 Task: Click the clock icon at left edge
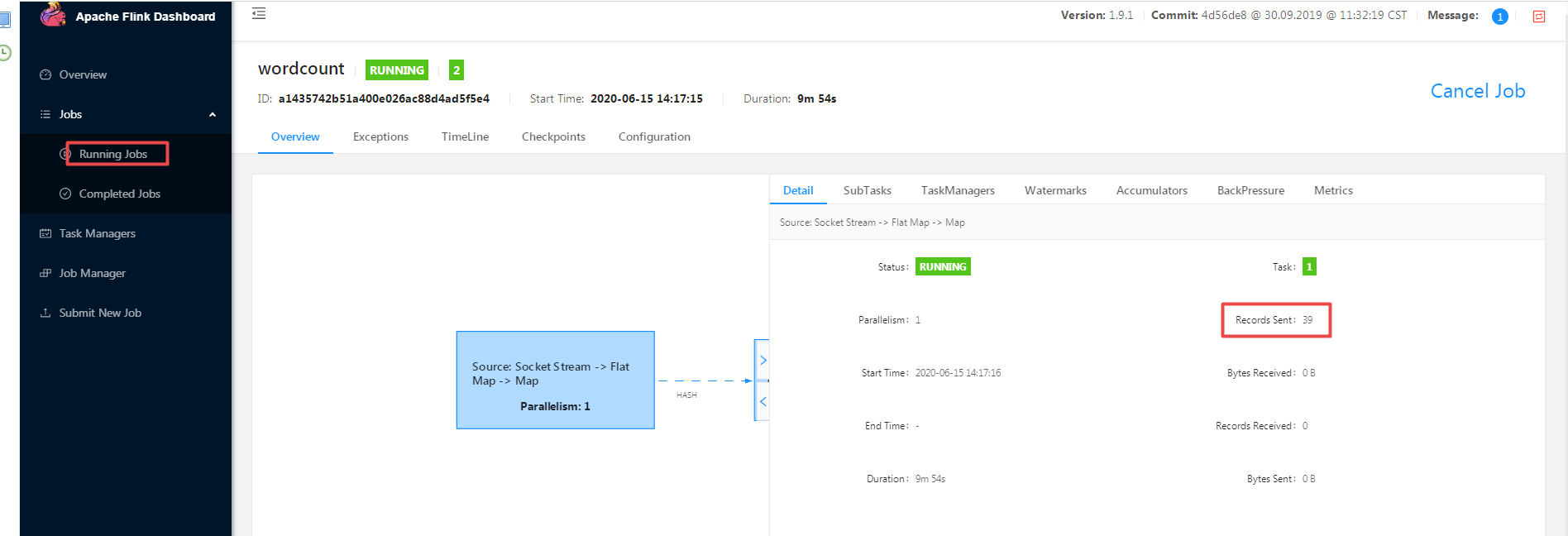coord(5,53)
